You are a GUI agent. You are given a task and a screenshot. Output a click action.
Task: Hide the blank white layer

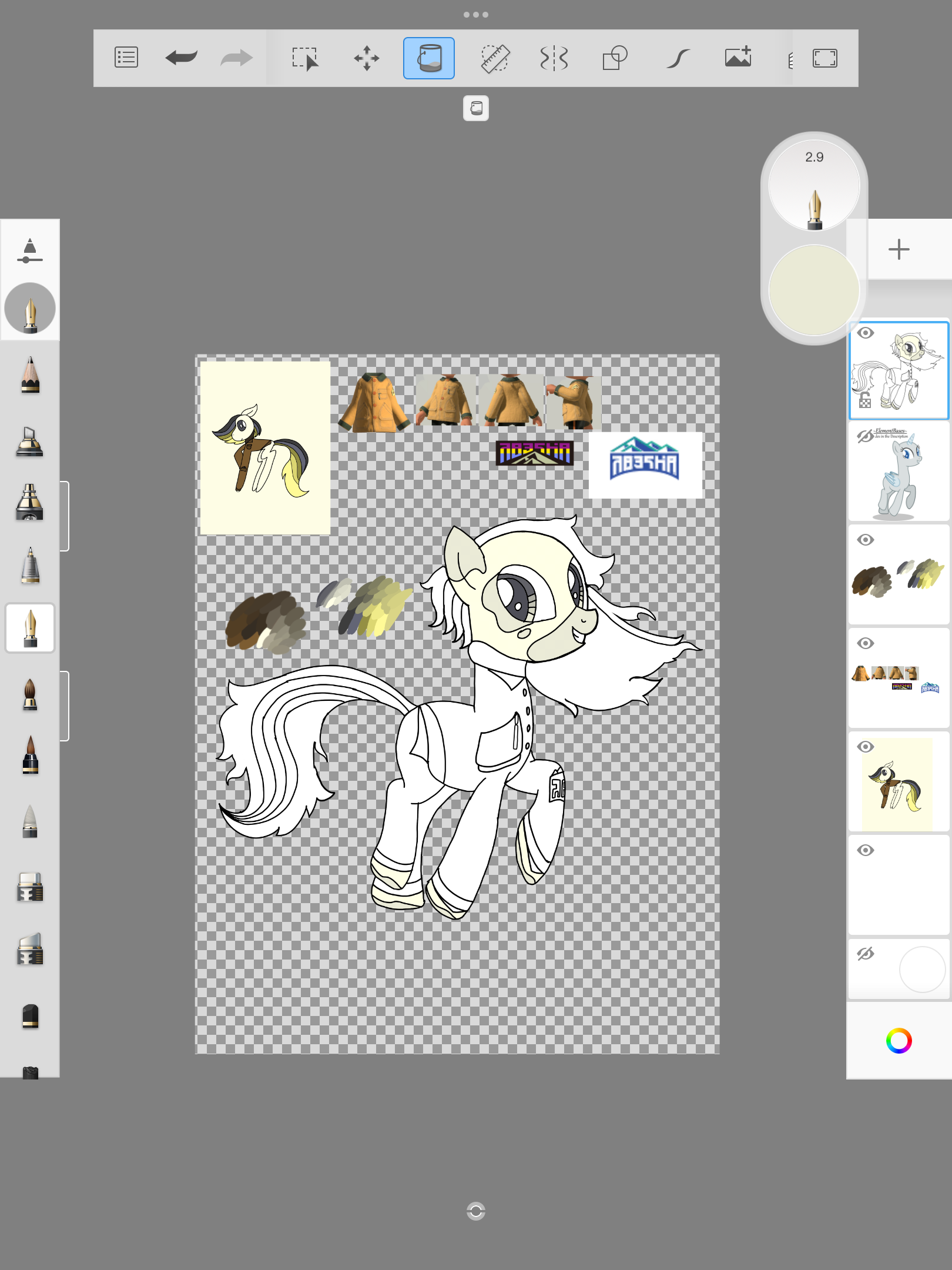[x=865, y=850]
